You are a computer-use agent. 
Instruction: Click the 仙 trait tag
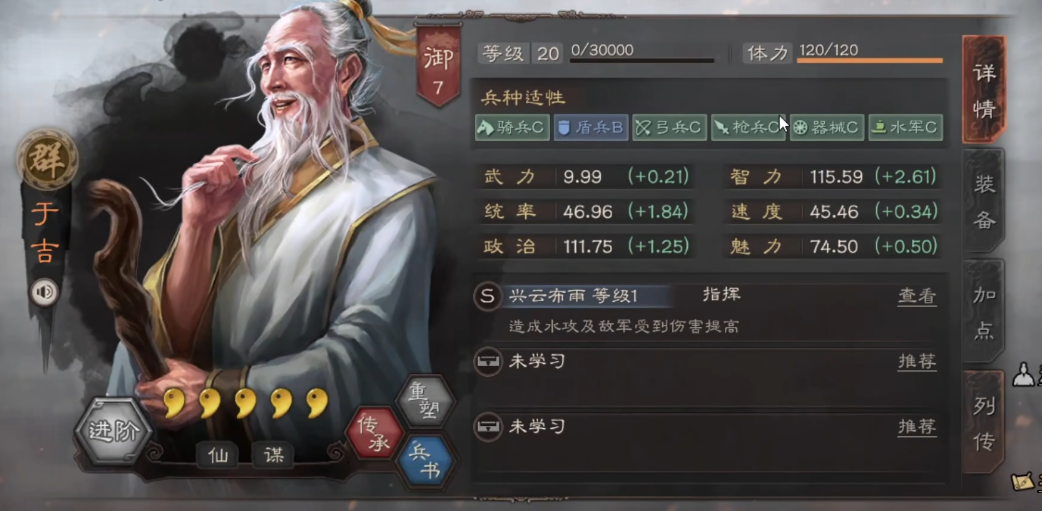coord(217,456)
